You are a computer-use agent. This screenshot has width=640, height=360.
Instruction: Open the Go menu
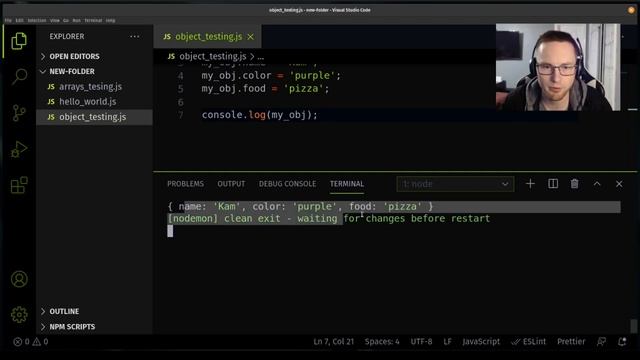pos(66,20)
